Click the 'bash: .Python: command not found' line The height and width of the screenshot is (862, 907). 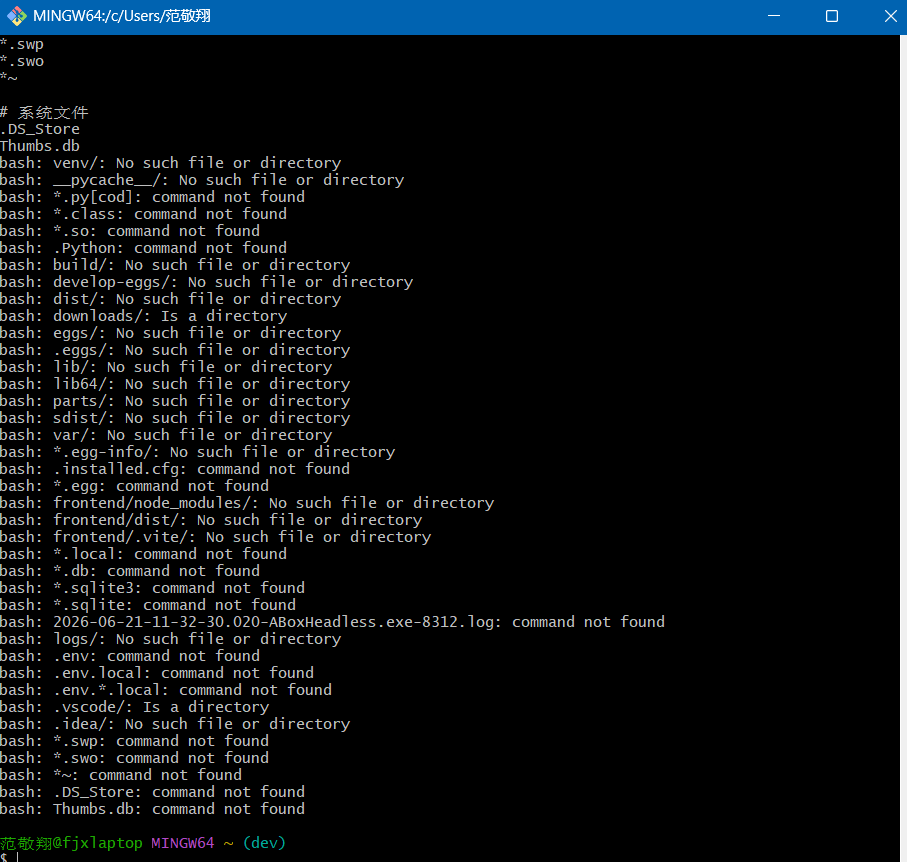[143, 248]
